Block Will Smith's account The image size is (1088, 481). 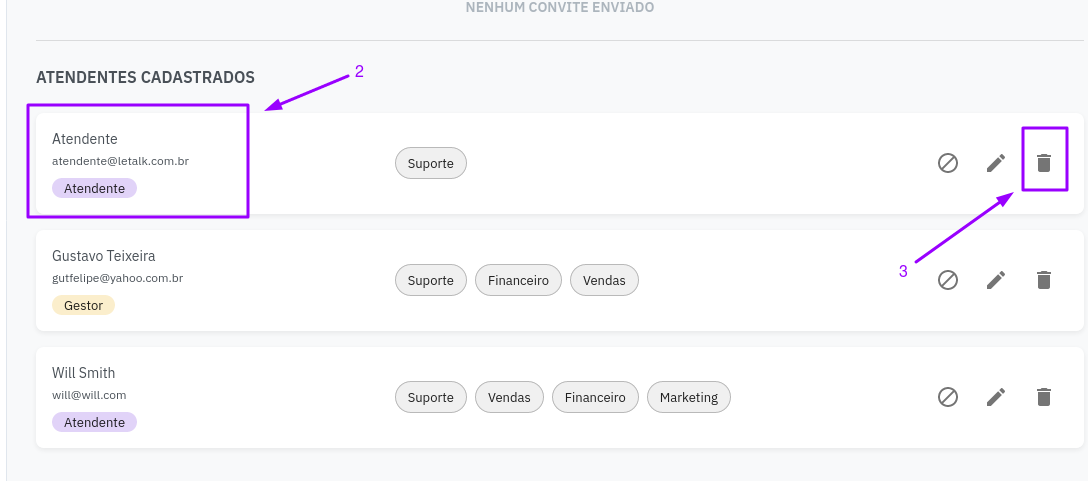pos(948,397)
